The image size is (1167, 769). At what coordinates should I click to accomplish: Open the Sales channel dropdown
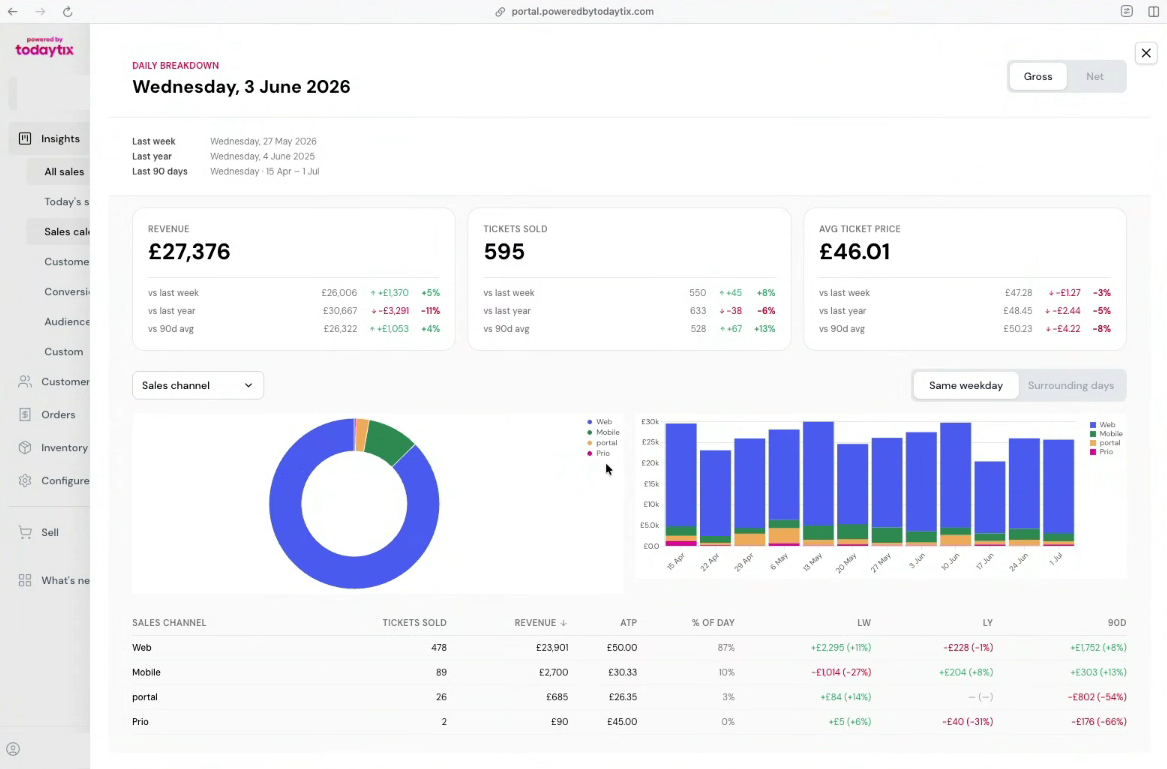(x=198, y=386)
